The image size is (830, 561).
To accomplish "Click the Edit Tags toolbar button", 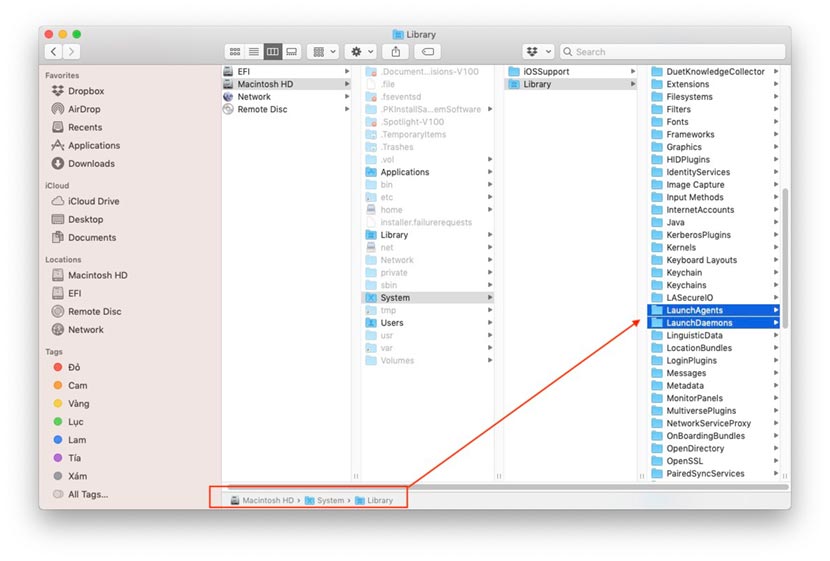I will click(x=428, y=52).
